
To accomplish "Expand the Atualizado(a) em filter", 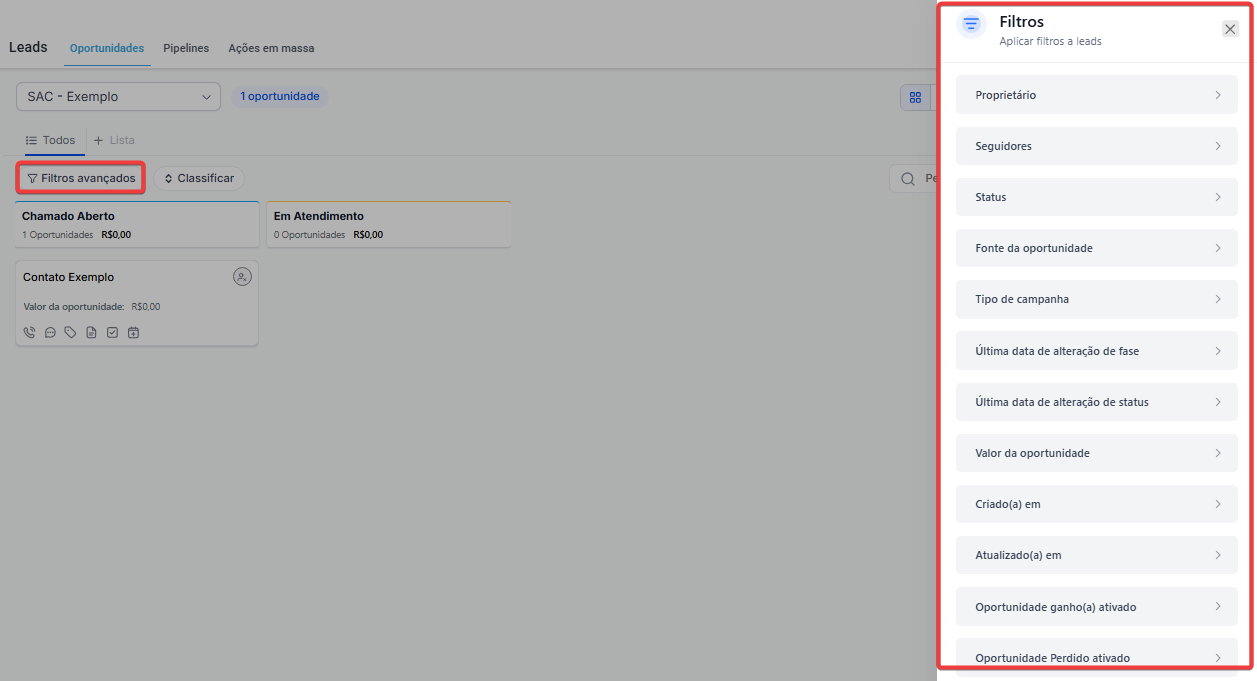I will pos(1097,555).
